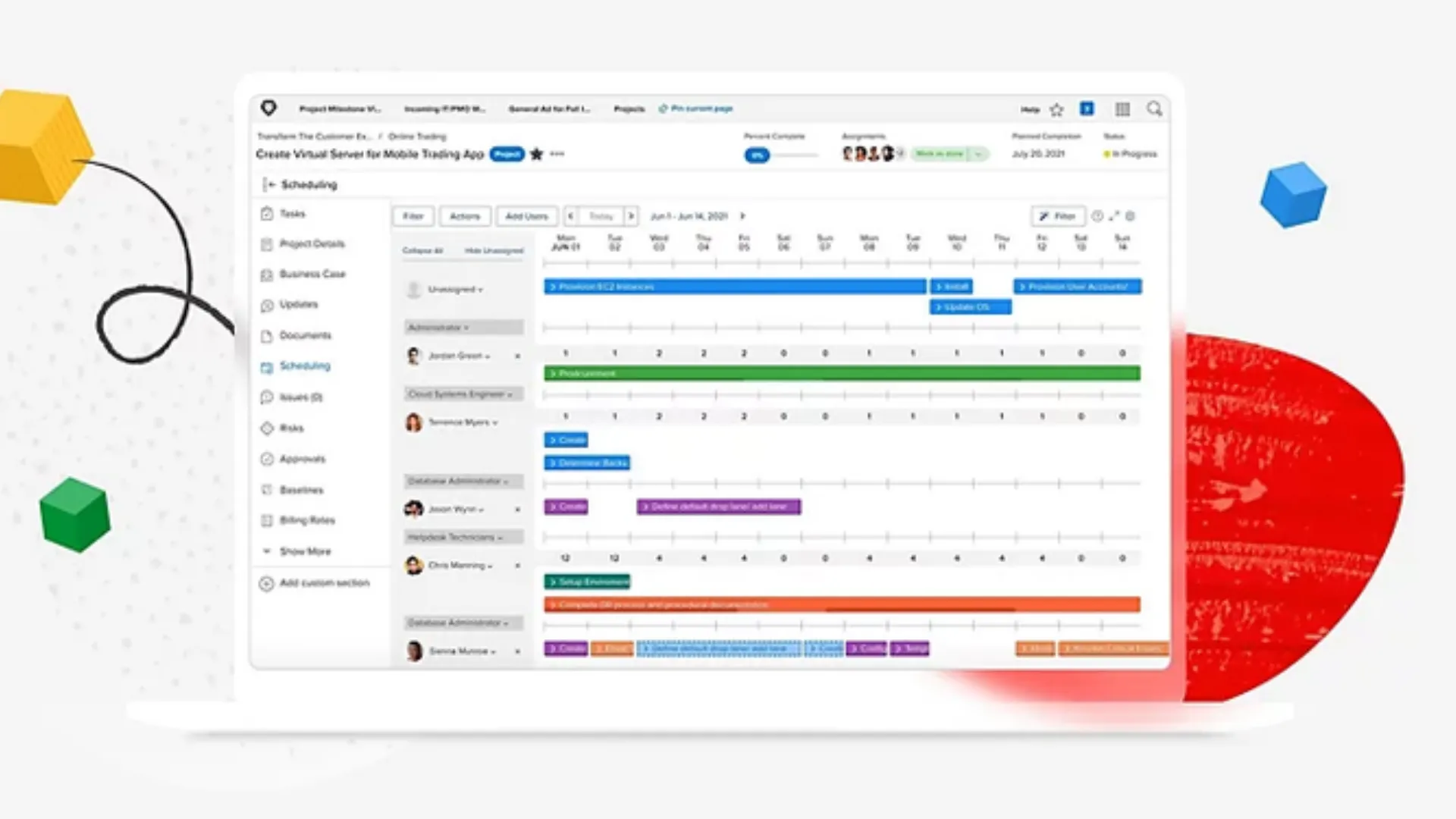This screenshot has width=1456, height=819.
Task: Open the search magnifier icon
Action: 1154,109
